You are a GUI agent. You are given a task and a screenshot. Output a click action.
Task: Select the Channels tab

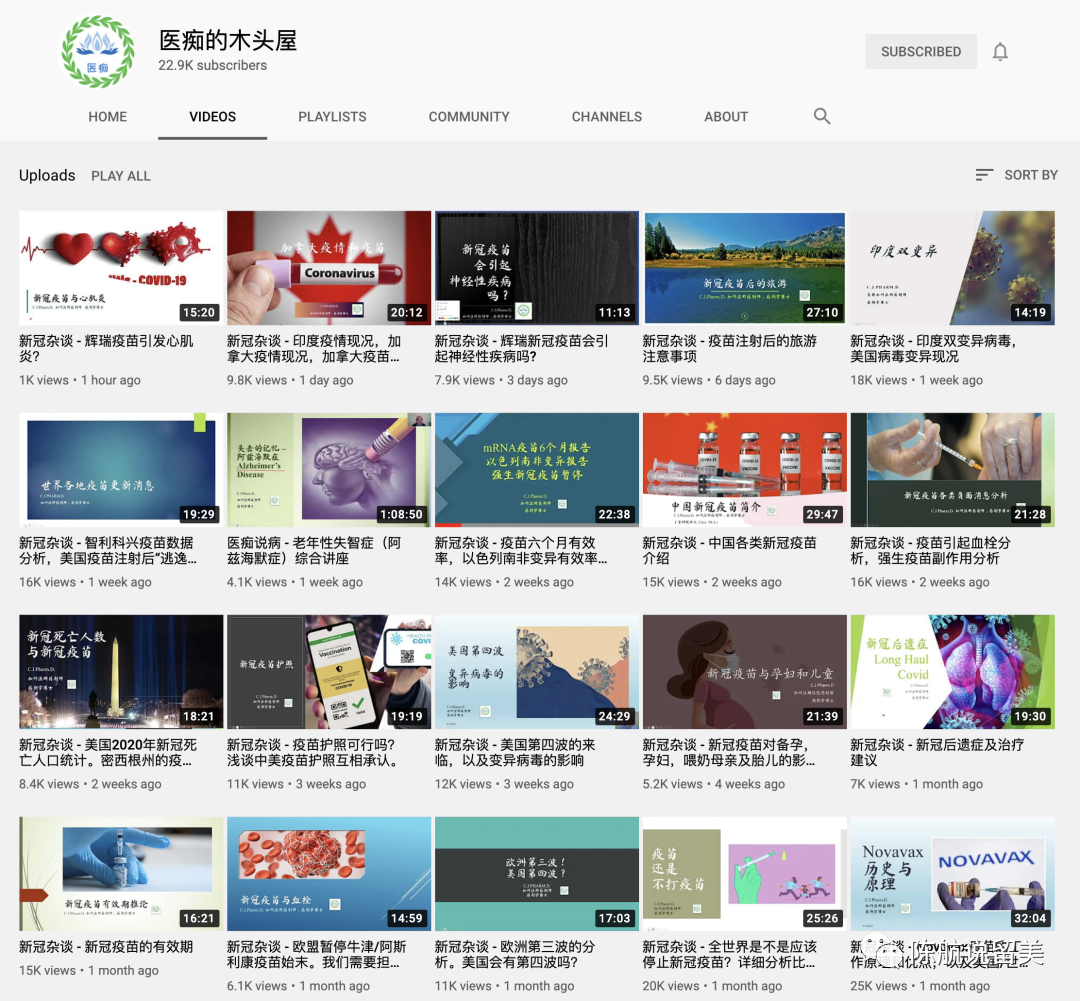pos(606,116)
